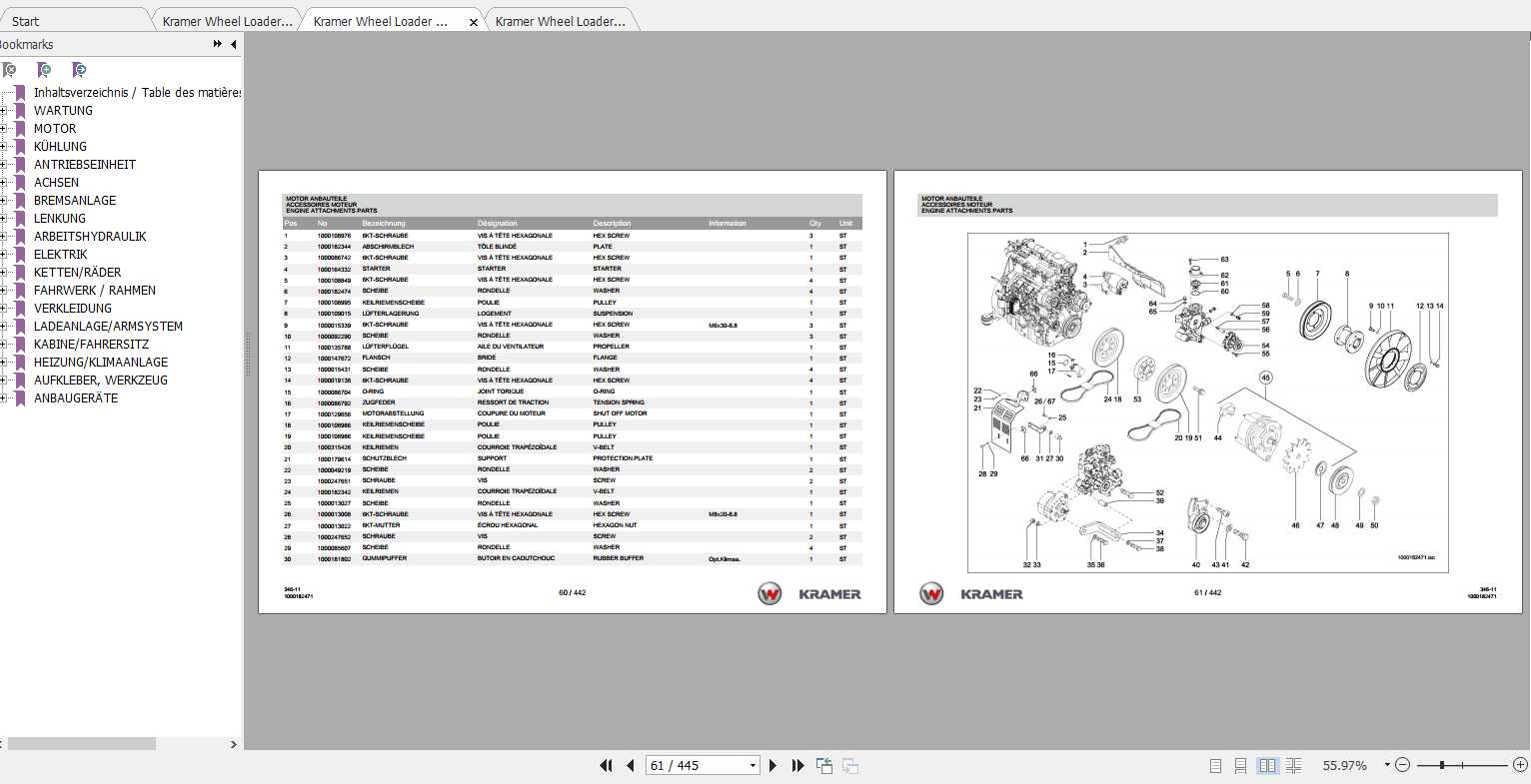Viewport: 1531px width, 784px height.
Task: Select FAHRWERK / RAHMEN bookmark
Action: pyautogui.click(x=95, y=291)
